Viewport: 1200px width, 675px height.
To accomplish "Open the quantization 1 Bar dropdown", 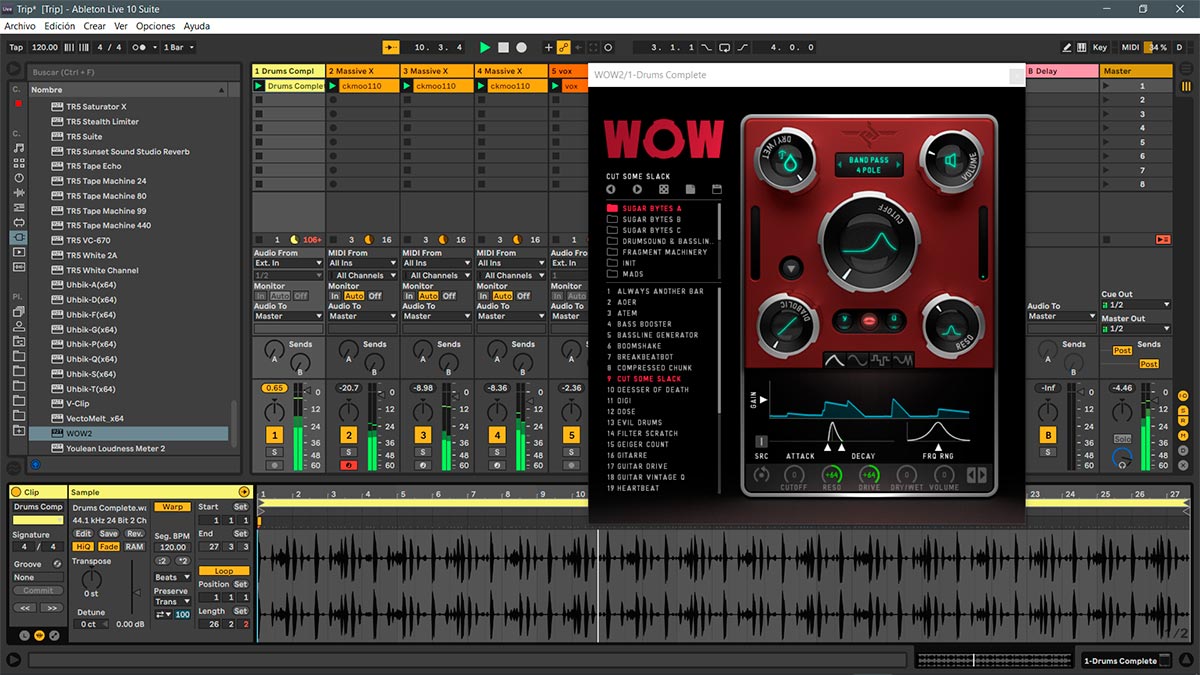I will click(178, 47).
